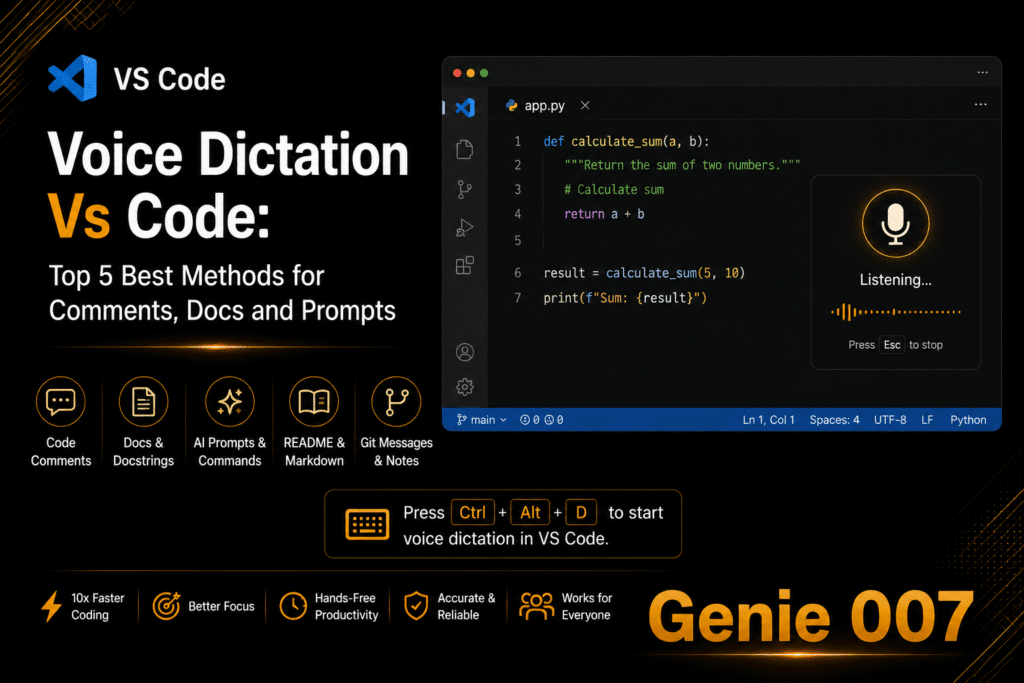
Task: Click the '# Calculate sum' comment
Action: (614, 190)
